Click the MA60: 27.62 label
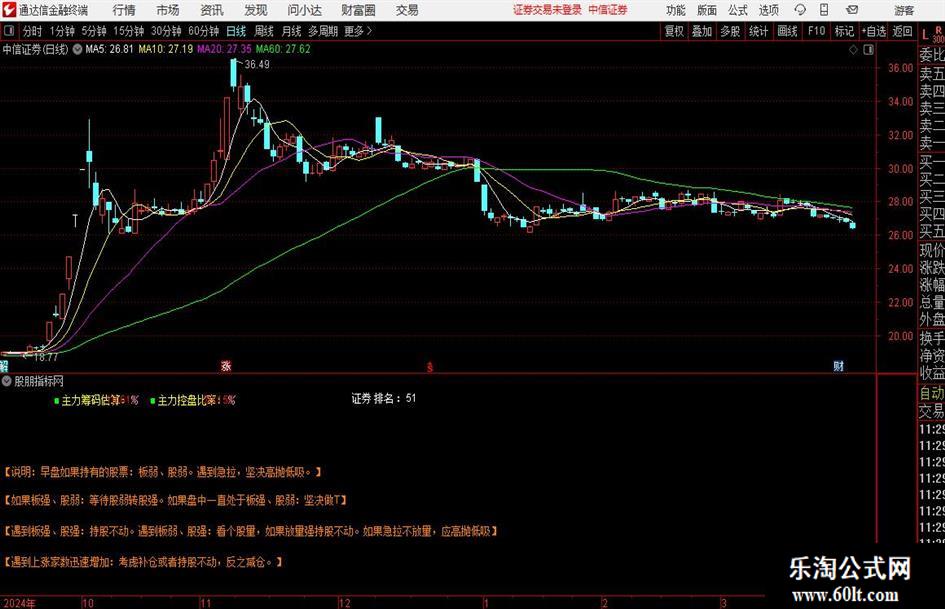The height and width of the screenshot is (609, 945). (283, 49)
